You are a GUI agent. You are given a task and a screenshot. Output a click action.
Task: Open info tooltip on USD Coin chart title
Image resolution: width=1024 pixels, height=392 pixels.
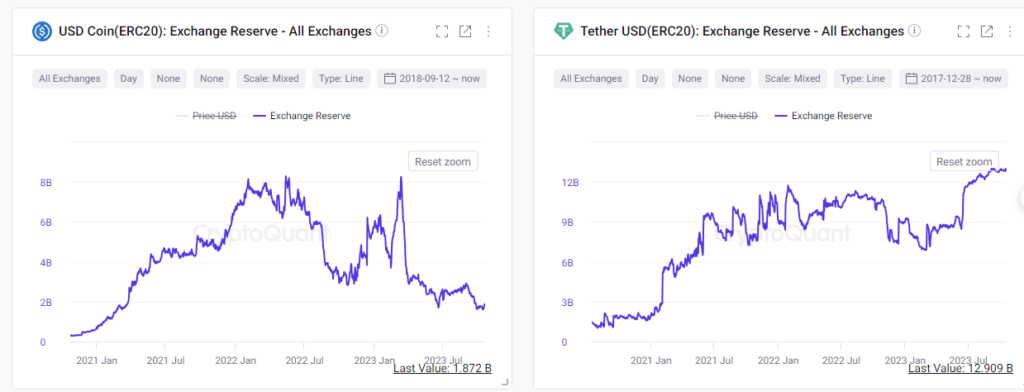click(x=382, y=31)
